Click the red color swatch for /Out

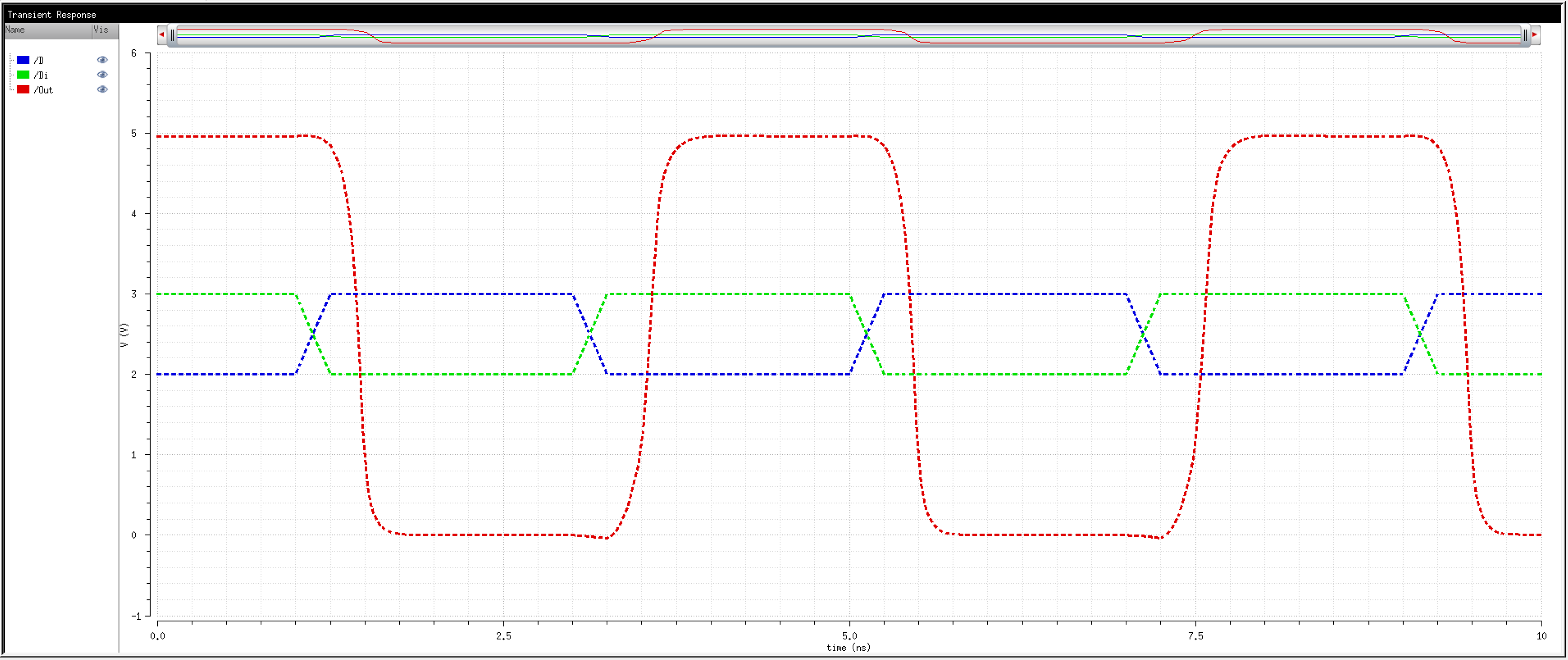click(x=23, y=90)
